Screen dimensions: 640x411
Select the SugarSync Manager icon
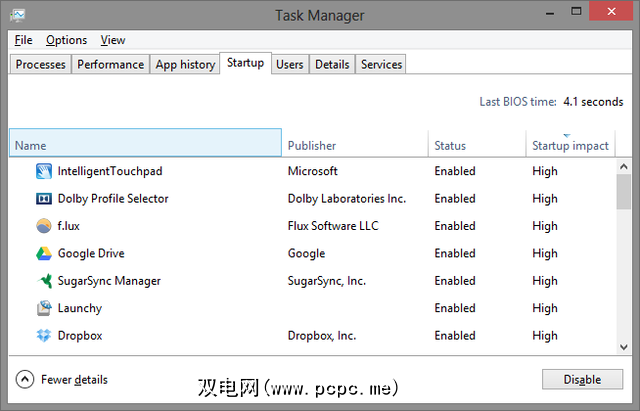44,281
